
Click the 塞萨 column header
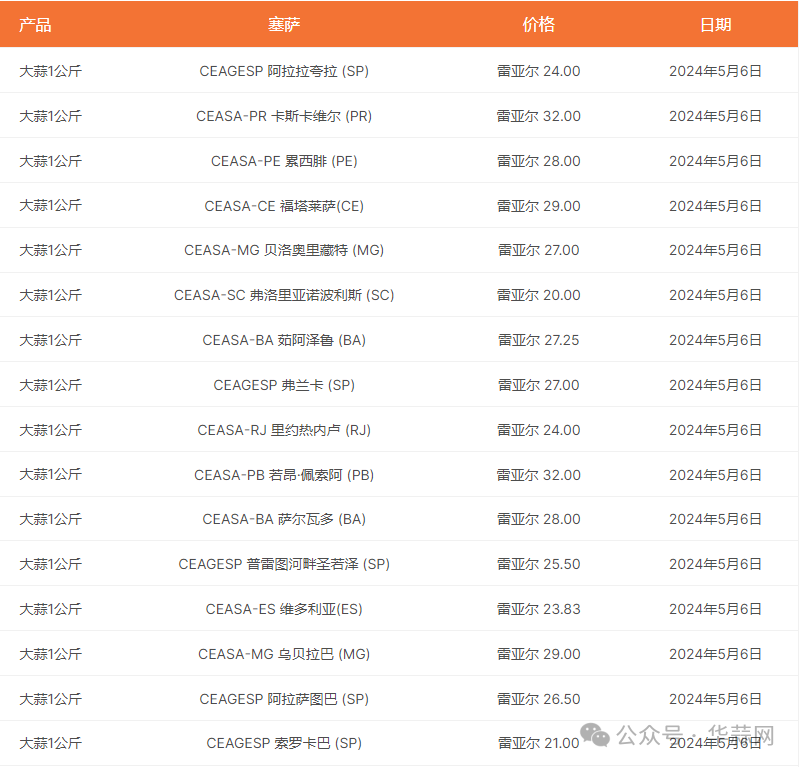pos(284,24)
